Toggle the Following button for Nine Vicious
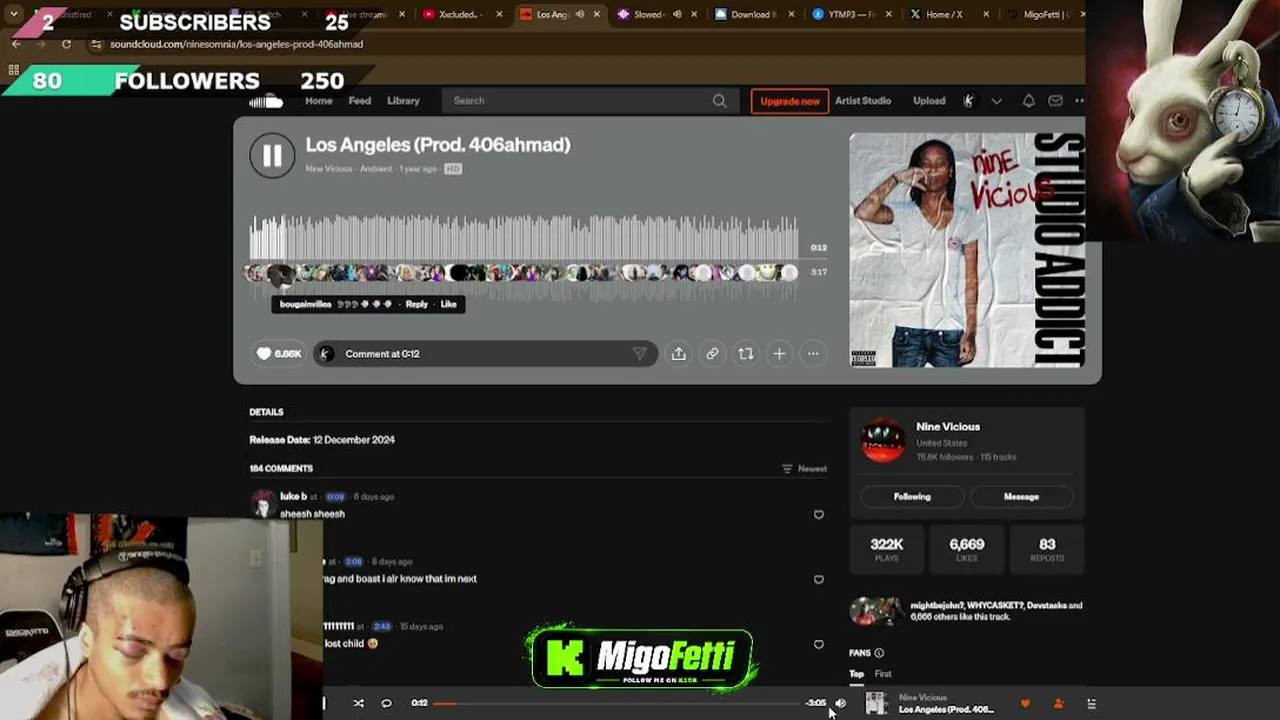Image resolution: width=1280 pixels, height=720 pixels. (x=912, y=497)
